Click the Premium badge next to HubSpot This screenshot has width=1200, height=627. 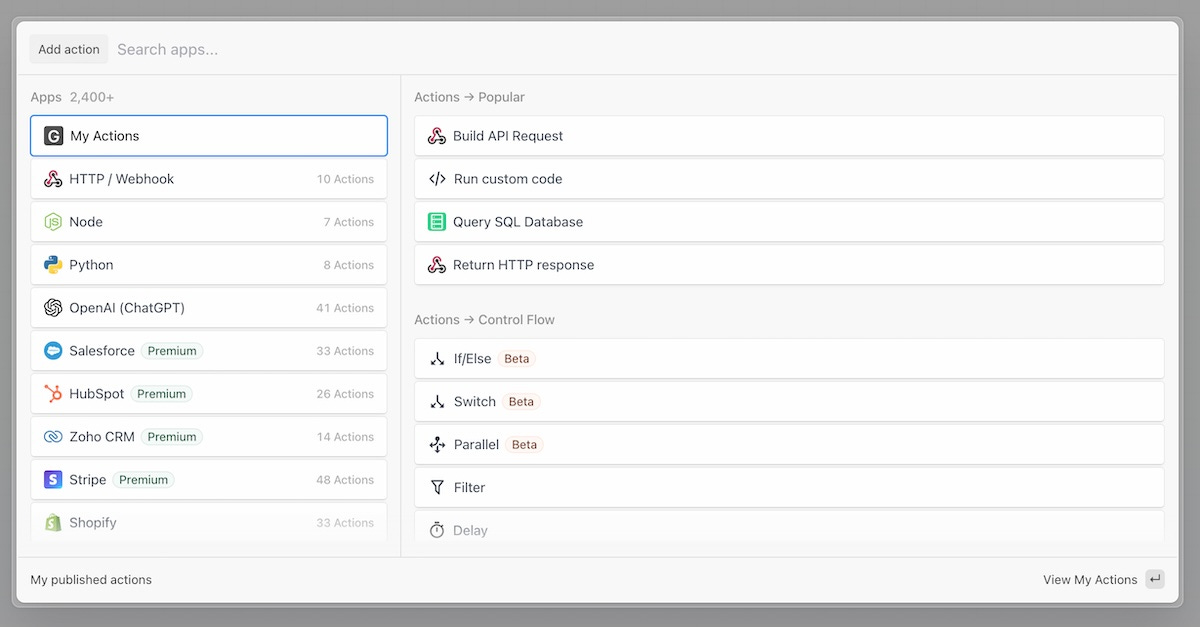coord(162,394)
